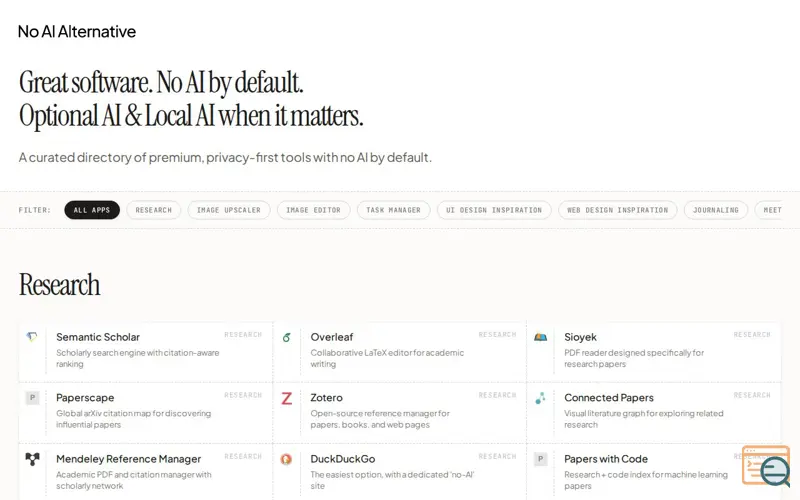Viewport: 800px width, 500px height.
Task: Click the 'A curated directory of premium' subtitle
Action: coord(225,158)
